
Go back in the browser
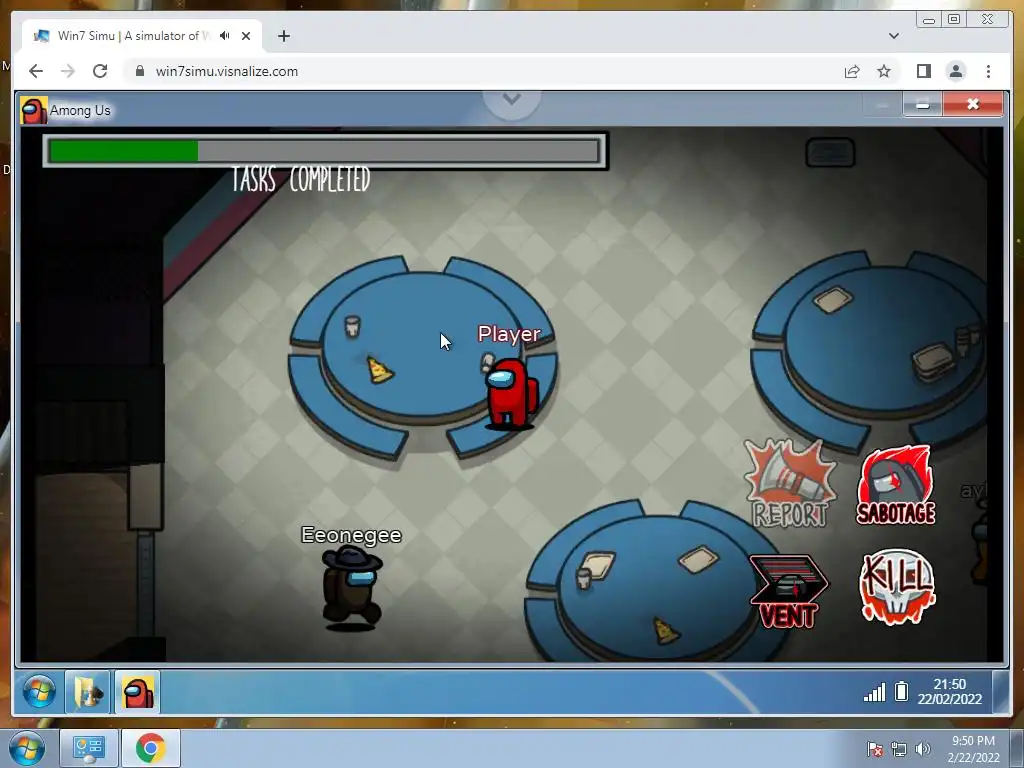(36, 71)
